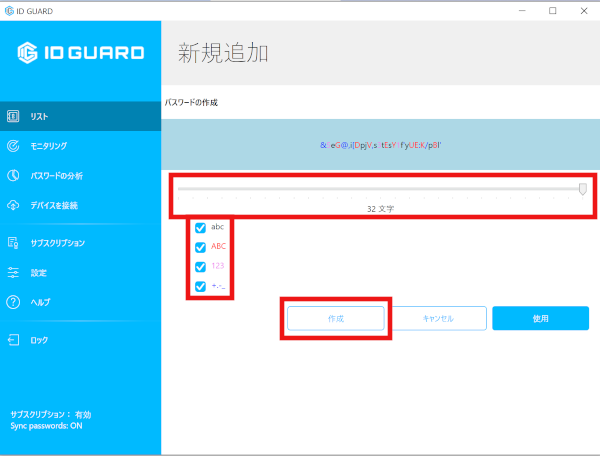Close the ID GUARD window
Screen dimensions: 600x456
pyautogui.click(x=584, y=11)
